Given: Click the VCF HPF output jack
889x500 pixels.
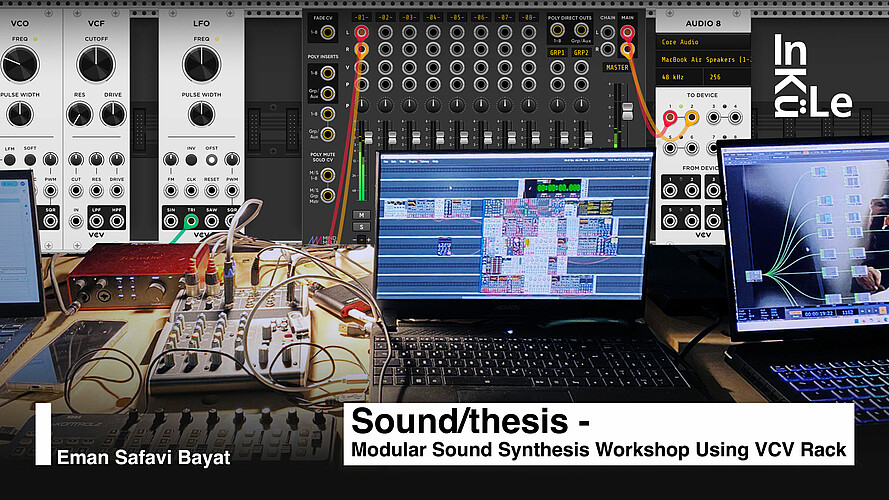Looking at the screenshot, I should [117, 221].
